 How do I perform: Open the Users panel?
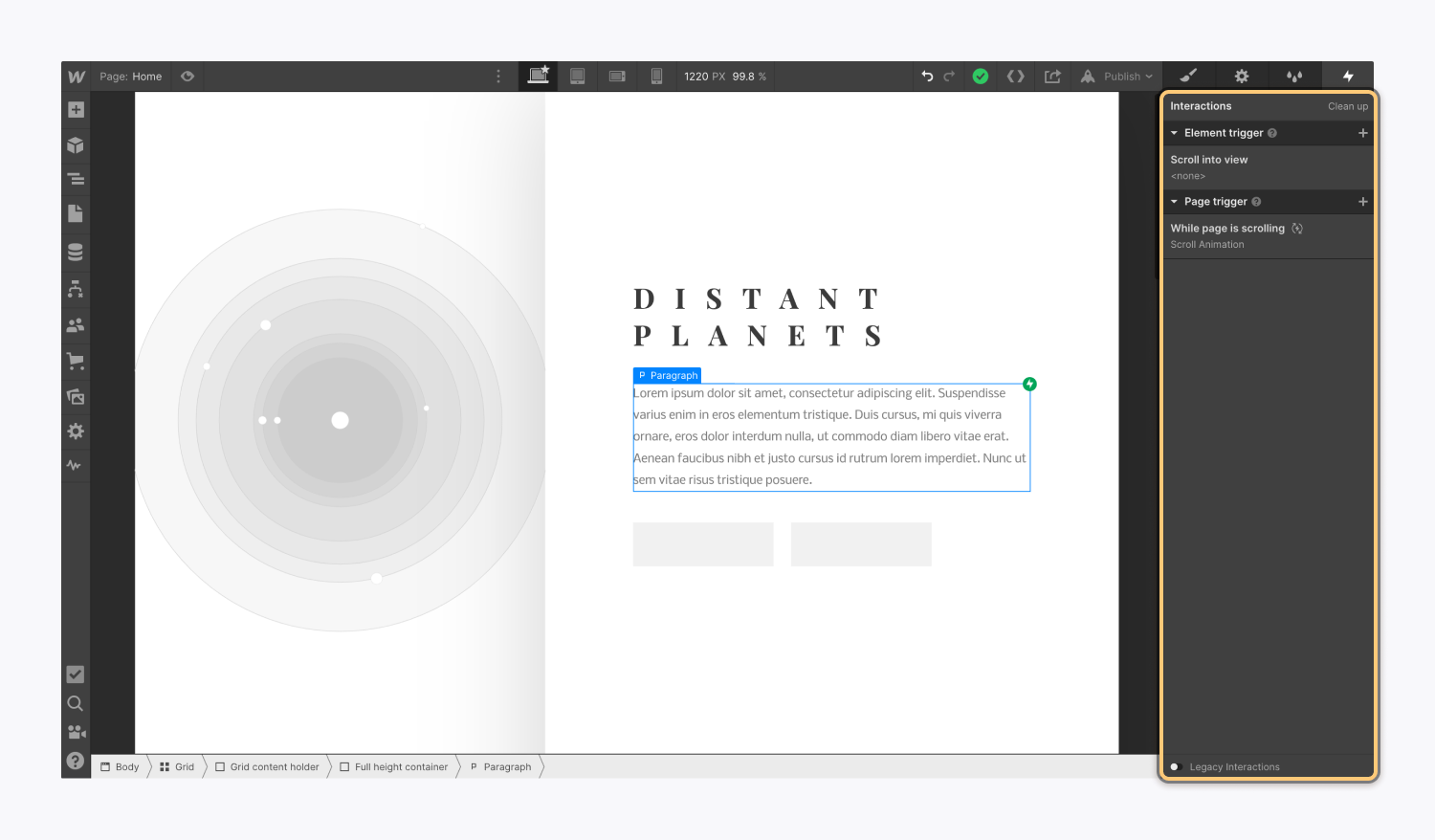click(76, 324)
